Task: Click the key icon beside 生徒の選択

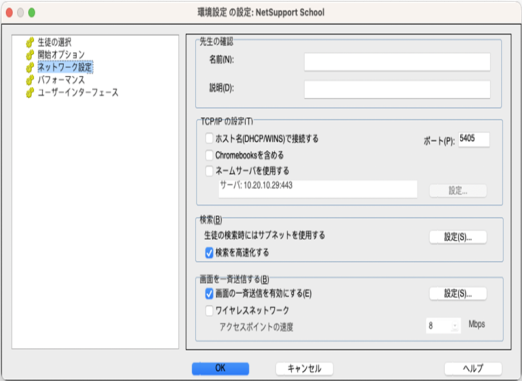Action: [30, 43]
